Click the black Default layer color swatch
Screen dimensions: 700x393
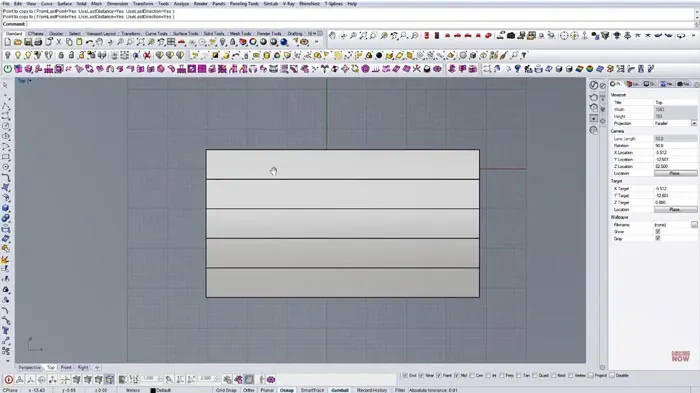(x=153, y=390)
